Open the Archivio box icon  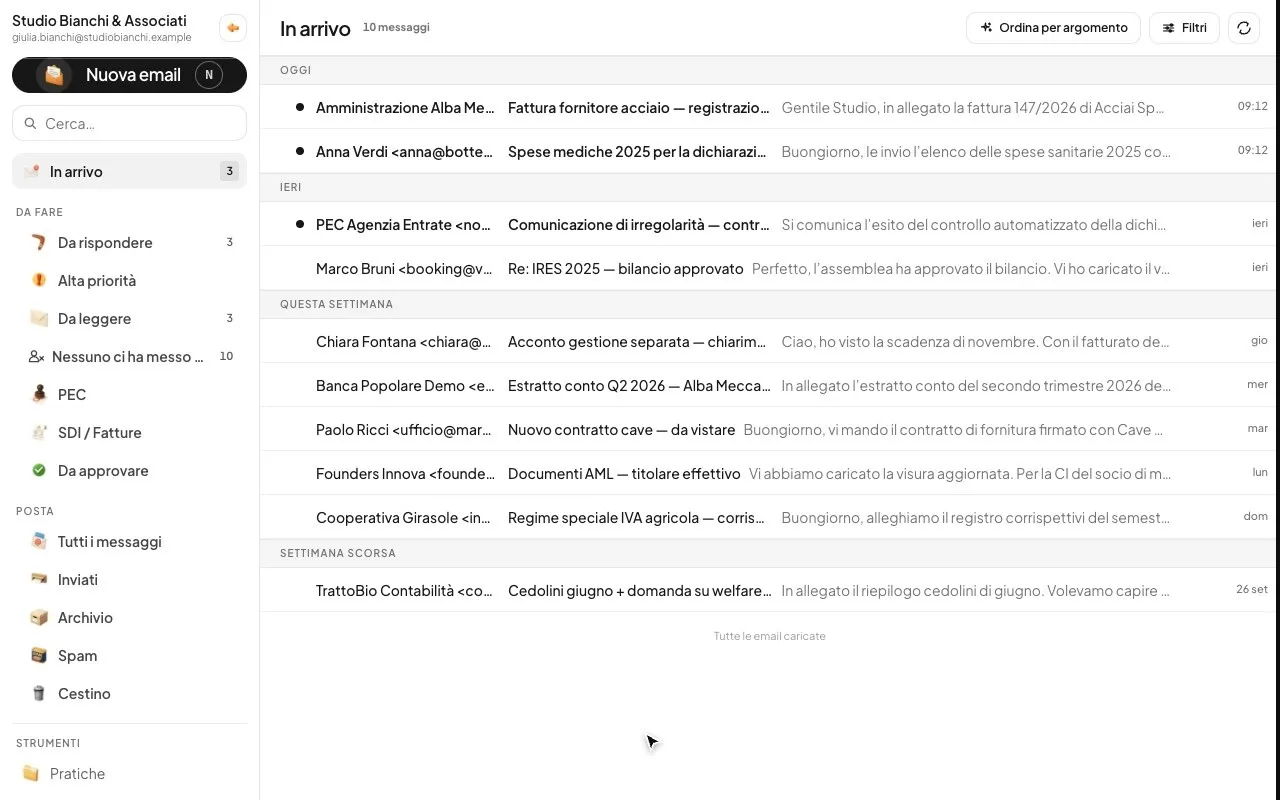(x=39, y=618)
